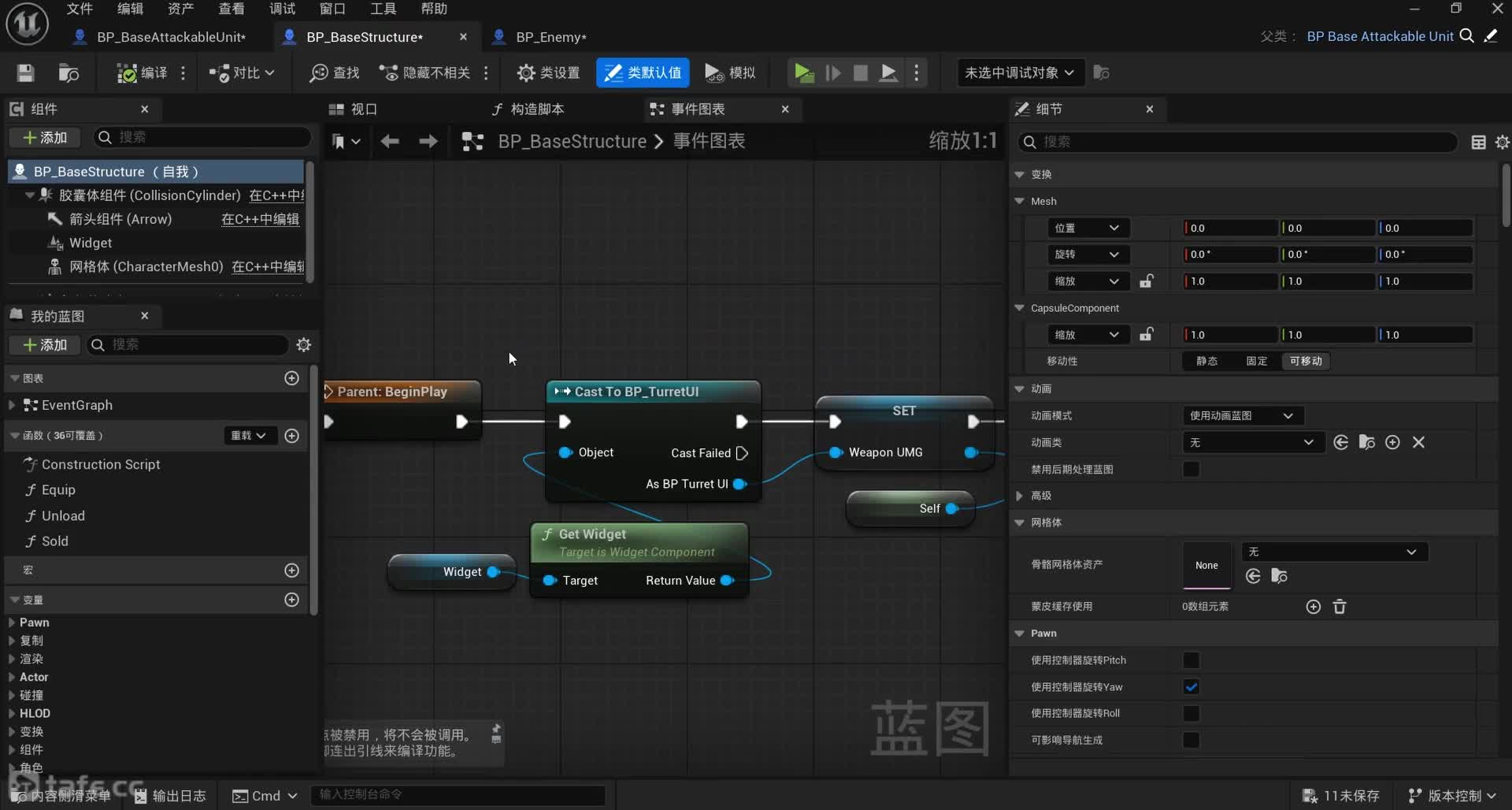Uncheck use controller rotation Yaw
Viewport: 1512px width, 810px height.
1191,687
